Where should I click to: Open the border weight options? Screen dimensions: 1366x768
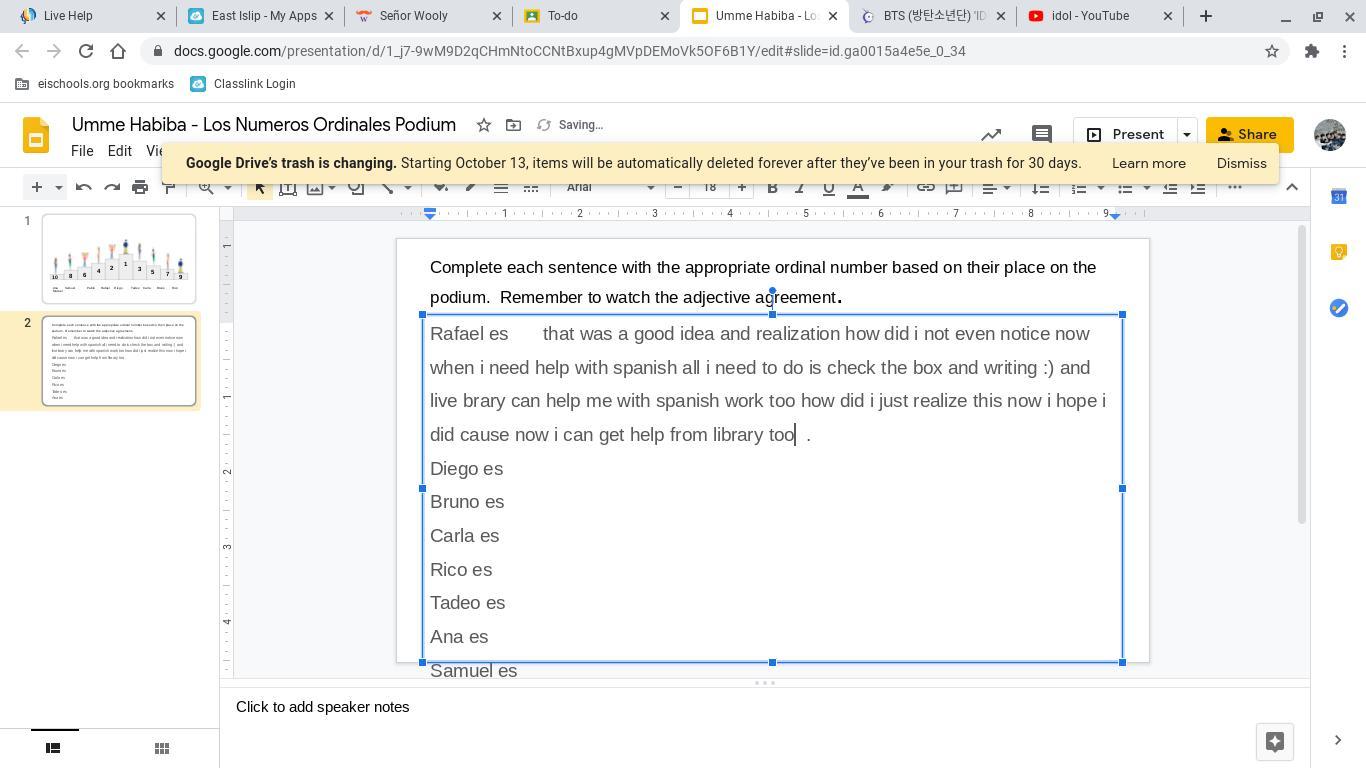[501, 187]
